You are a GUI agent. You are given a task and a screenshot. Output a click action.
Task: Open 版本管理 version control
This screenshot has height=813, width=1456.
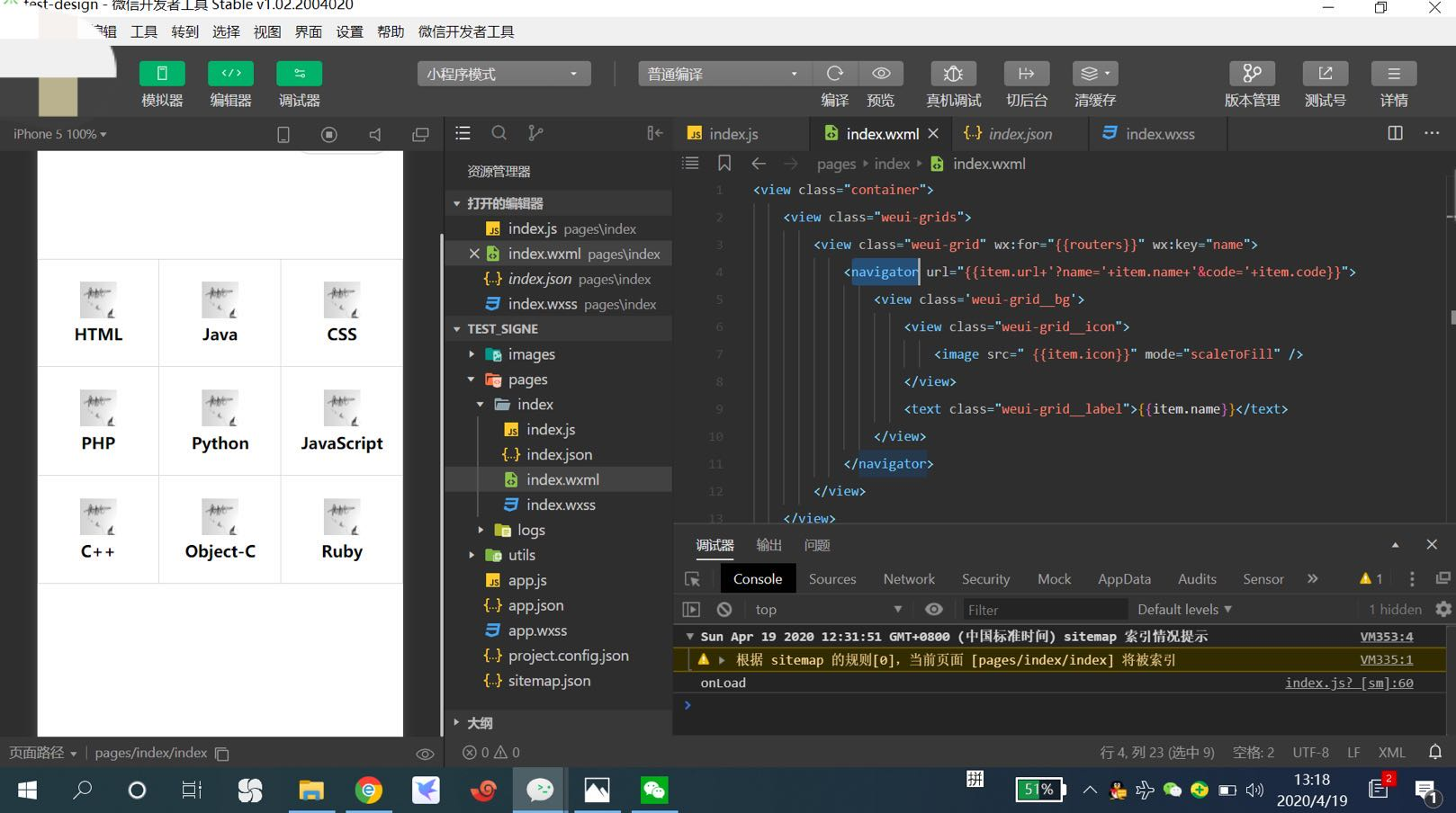pyautogui.click(x=1252, y=74)
